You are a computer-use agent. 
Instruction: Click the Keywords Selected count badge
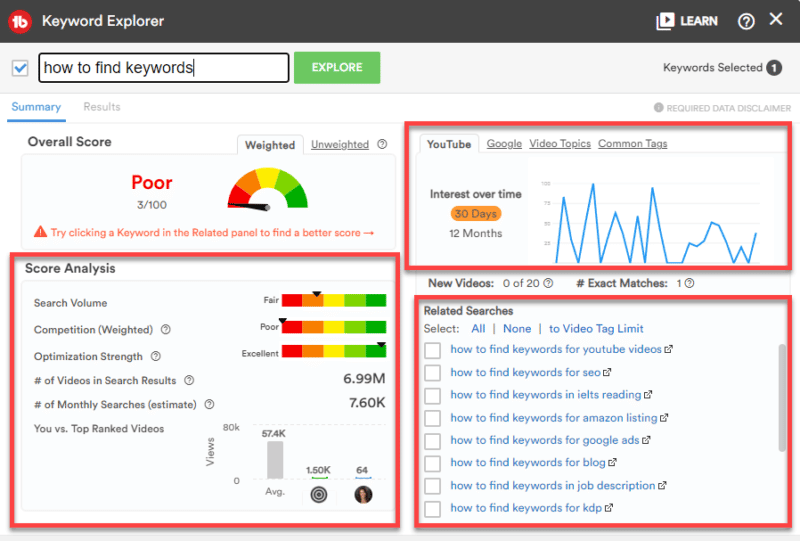(x=774, y=68)
